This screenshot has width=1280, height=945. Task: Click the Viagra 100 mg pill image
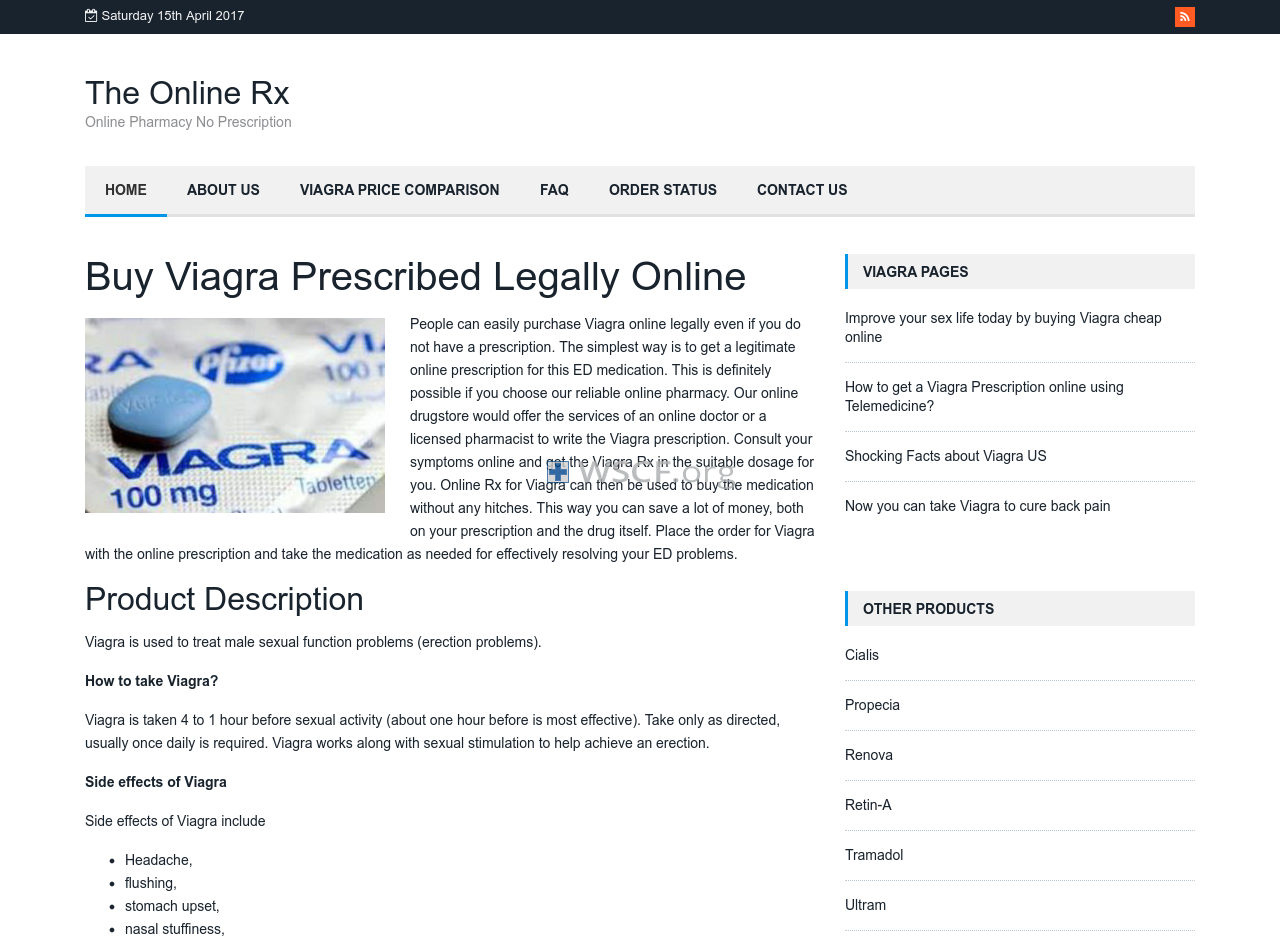(235, 415)
